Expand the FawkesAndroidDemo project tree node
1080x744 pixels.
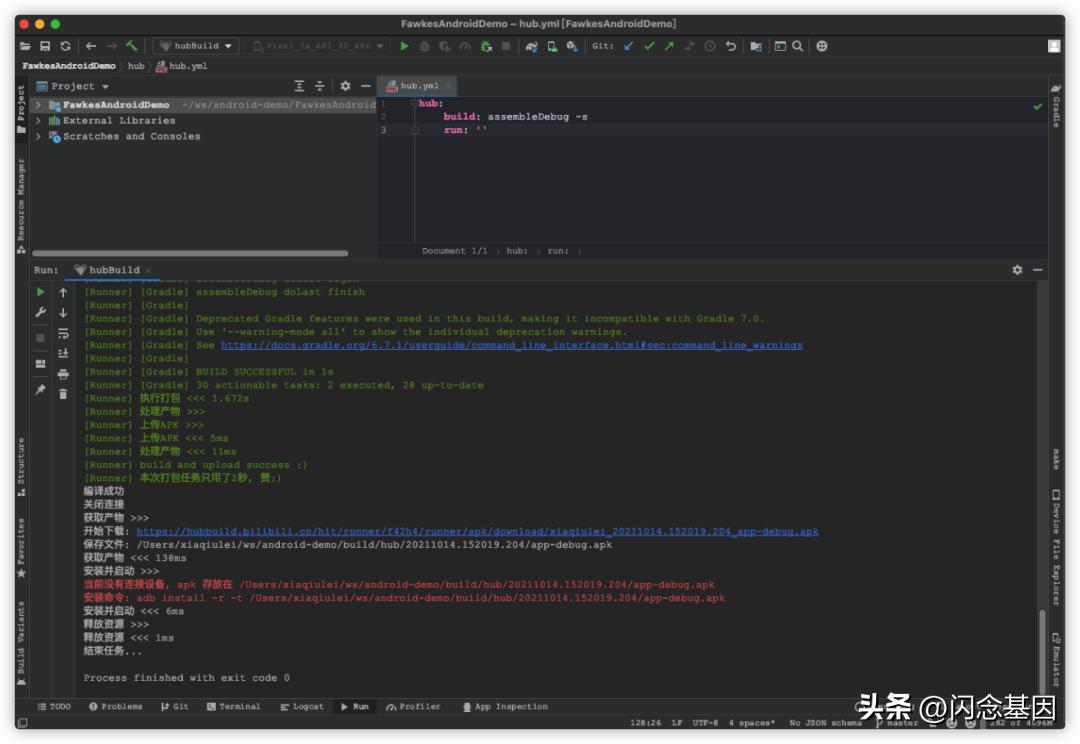point(38,105)
